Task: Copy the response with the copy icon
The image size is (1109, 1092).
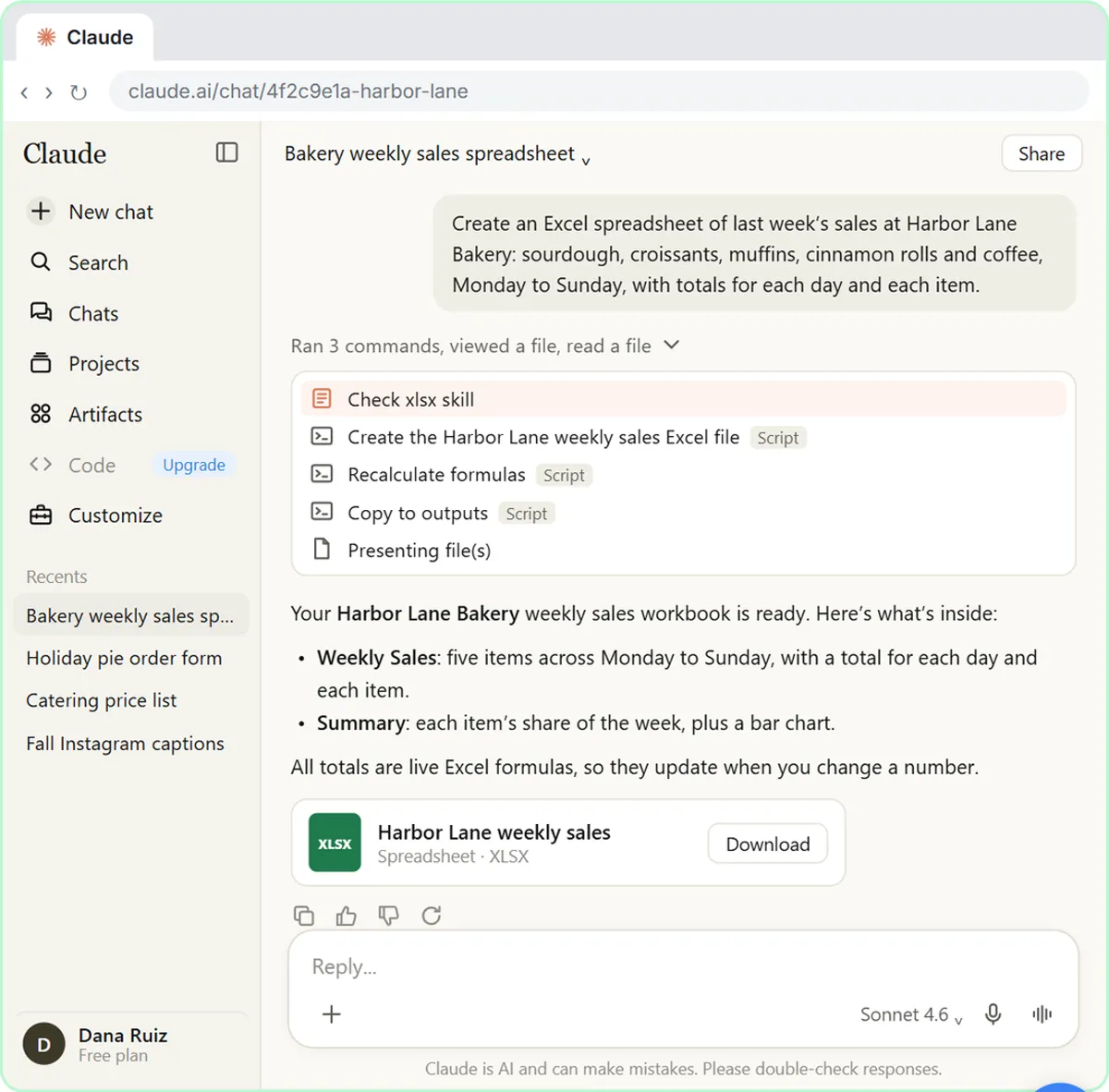Action: (304, 916)
